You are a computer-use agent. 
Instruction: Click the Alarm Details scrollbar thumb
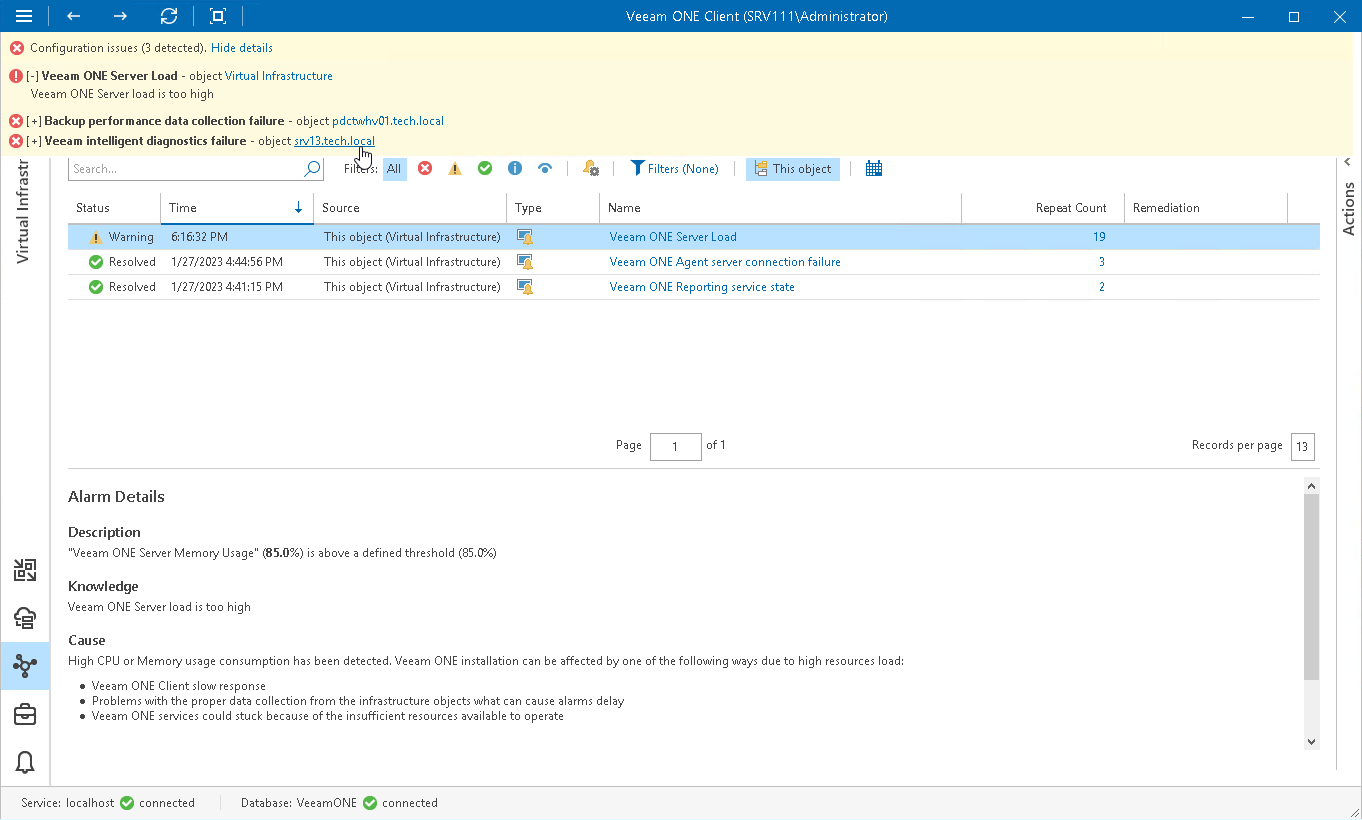click(1312, 587)
